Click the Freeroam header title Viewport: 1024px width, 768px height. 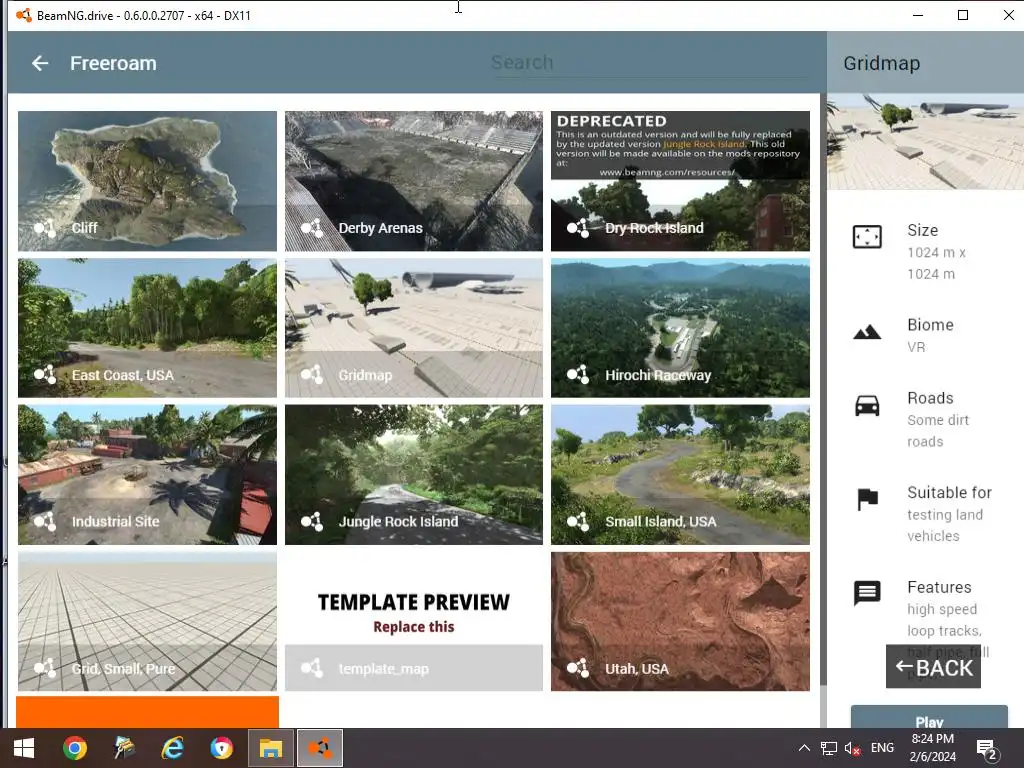[114, 63]
